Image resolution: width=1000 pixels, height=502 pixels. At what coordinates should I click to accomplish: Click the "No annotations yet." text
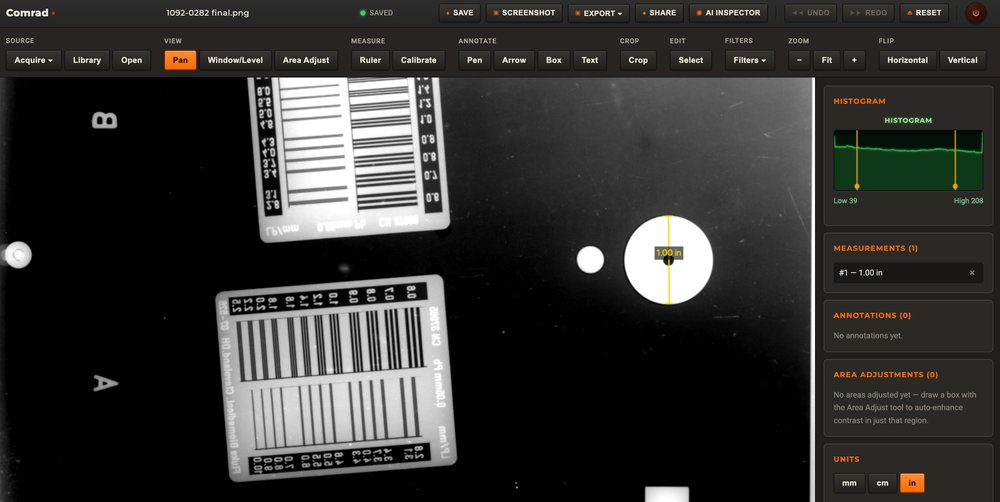868,336
